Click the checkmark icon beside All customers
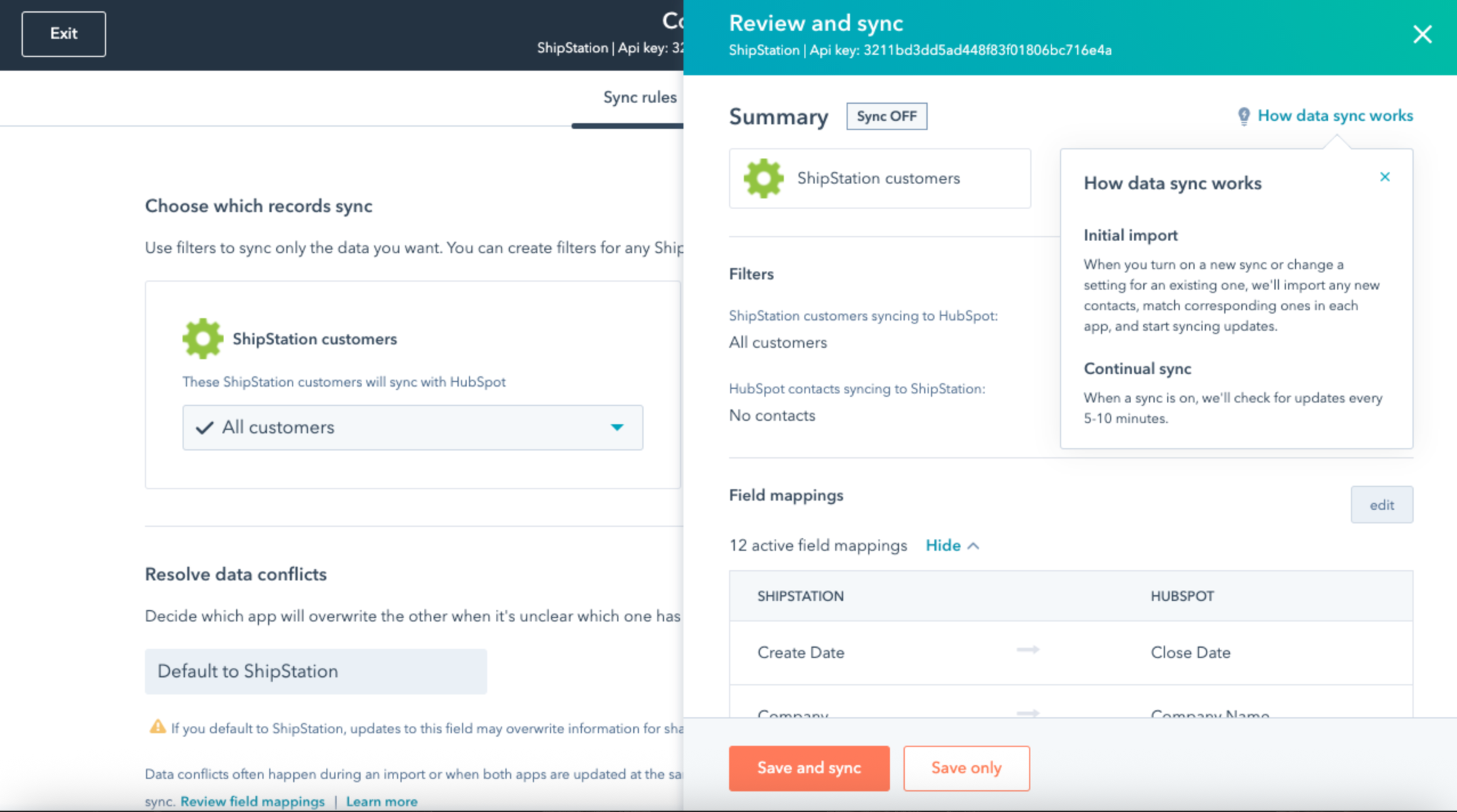1457x812 pixels. (x=204, y=427)
